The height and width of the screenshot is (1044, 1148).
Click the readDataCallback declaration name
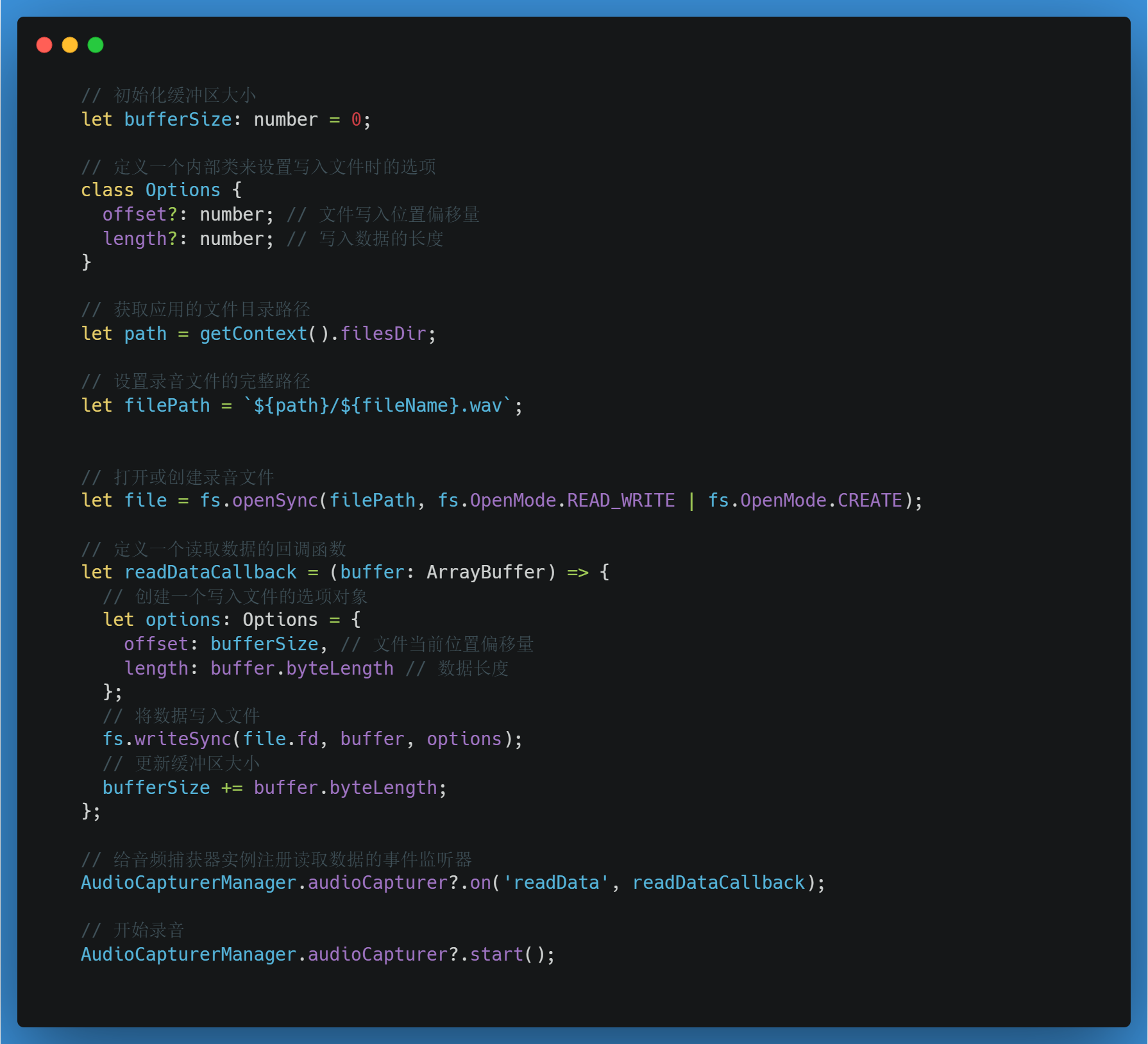coord(210,572)
